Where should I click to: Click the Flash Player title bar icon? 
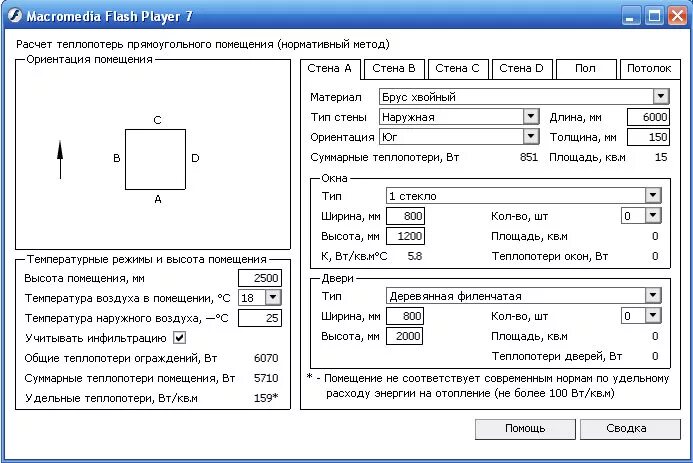pyautogui.click(x=15, y=16)
